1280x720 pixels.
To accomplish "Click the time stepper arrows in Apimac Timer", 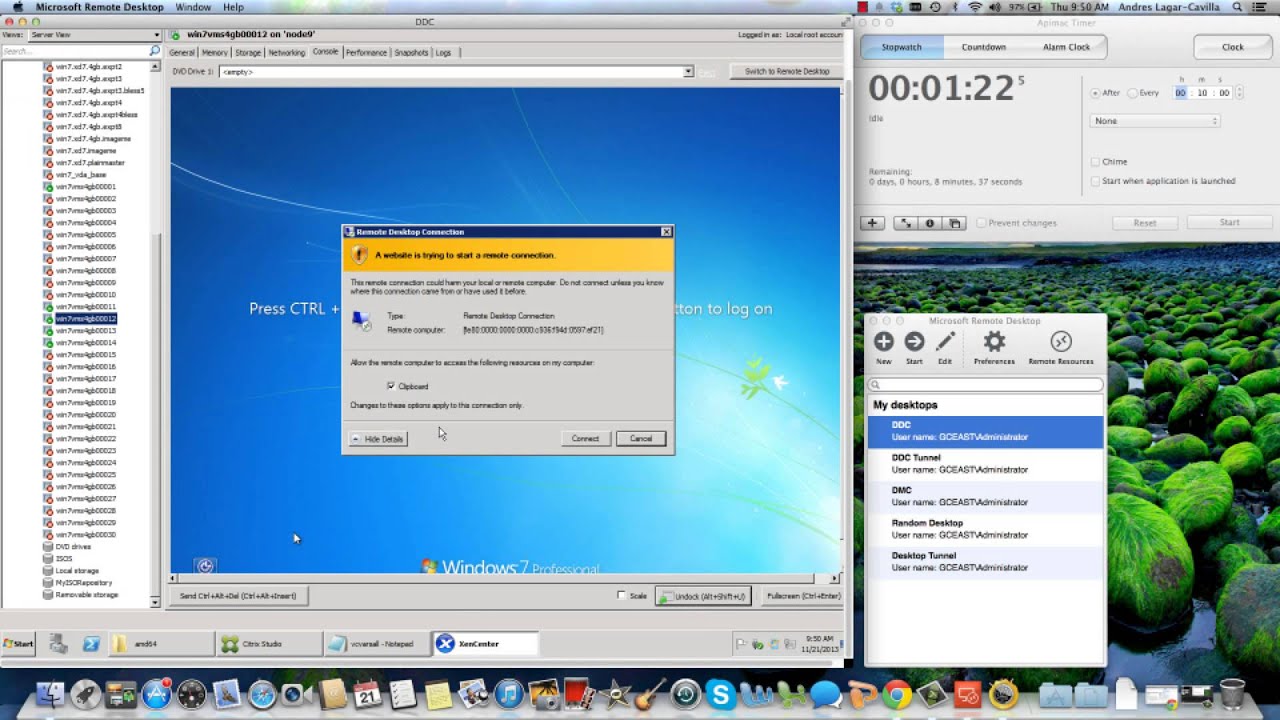I will [1240, 93].
